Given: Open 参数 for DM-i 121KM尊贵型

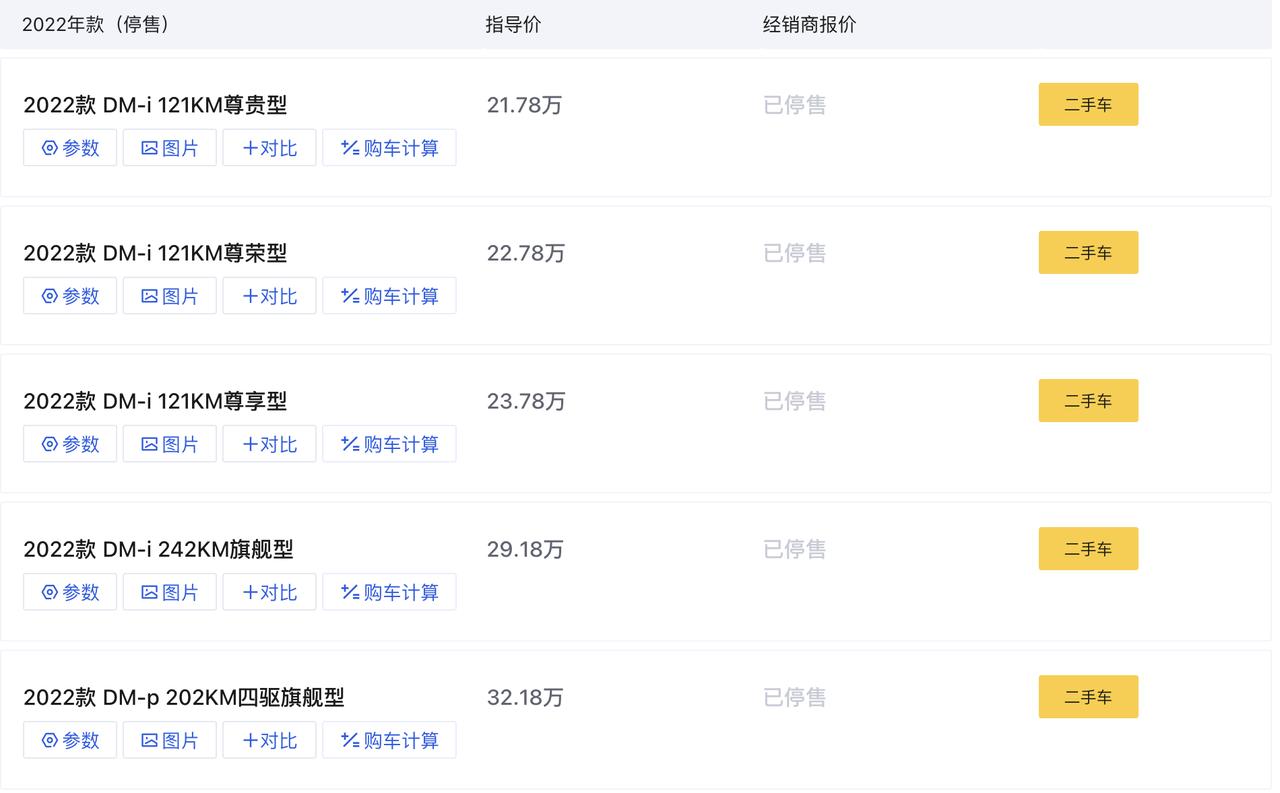Looking at the screenshot, I should 70,148.
